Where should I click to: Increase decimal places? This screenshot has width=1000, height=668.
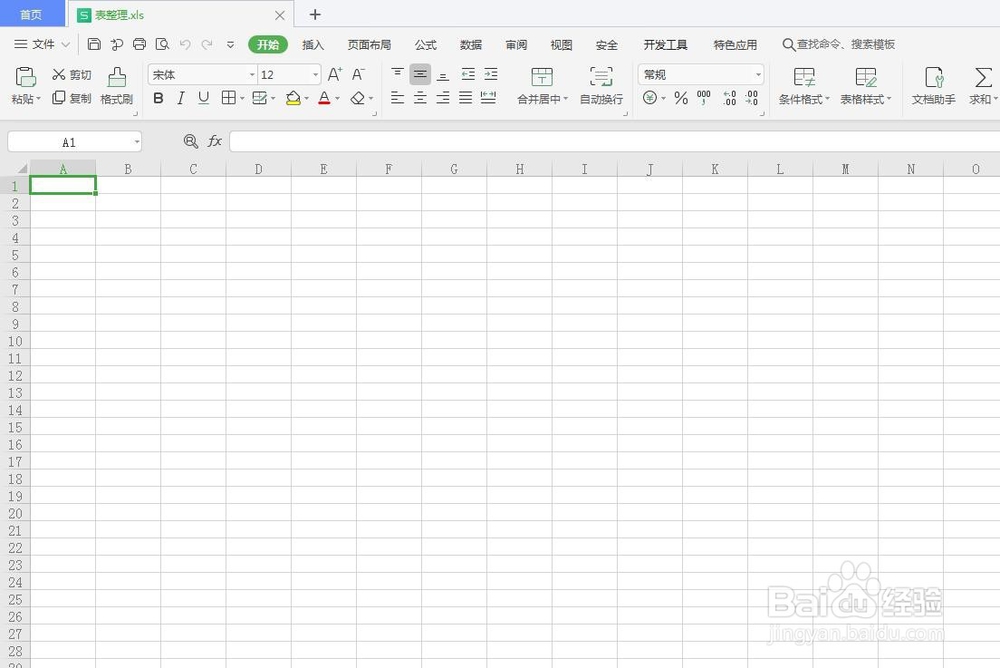tap(730, 98)
